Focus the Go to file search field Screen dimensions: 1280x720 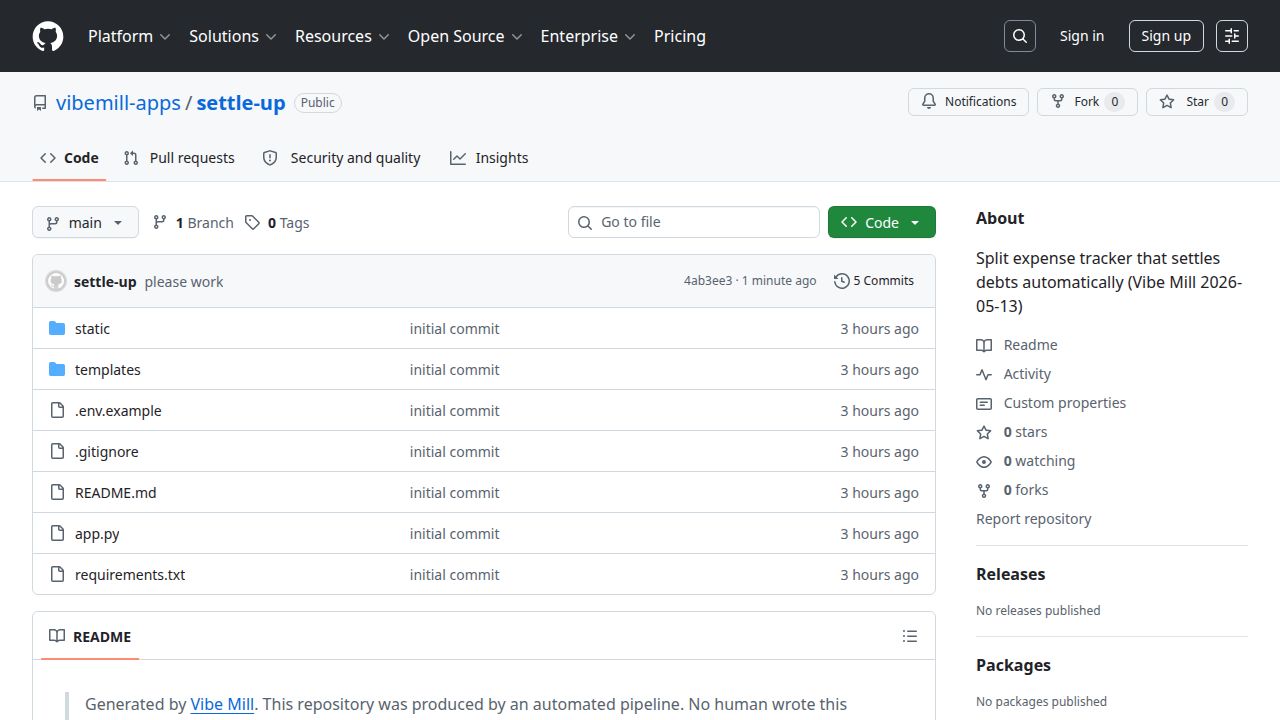point(694,222)
